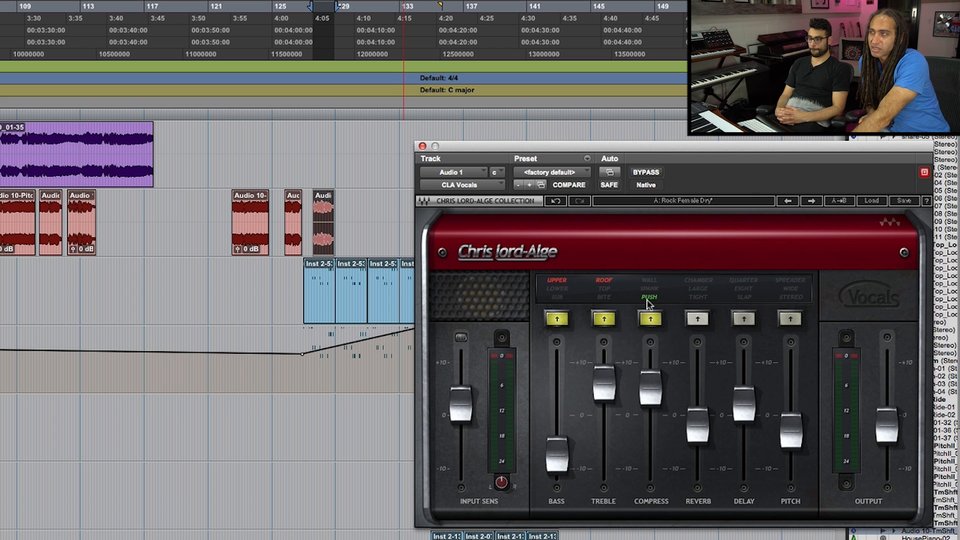Select first blue Inst 2-5 MIDI clip
This screenshot has width=960, height=540.
coord(319,291)
